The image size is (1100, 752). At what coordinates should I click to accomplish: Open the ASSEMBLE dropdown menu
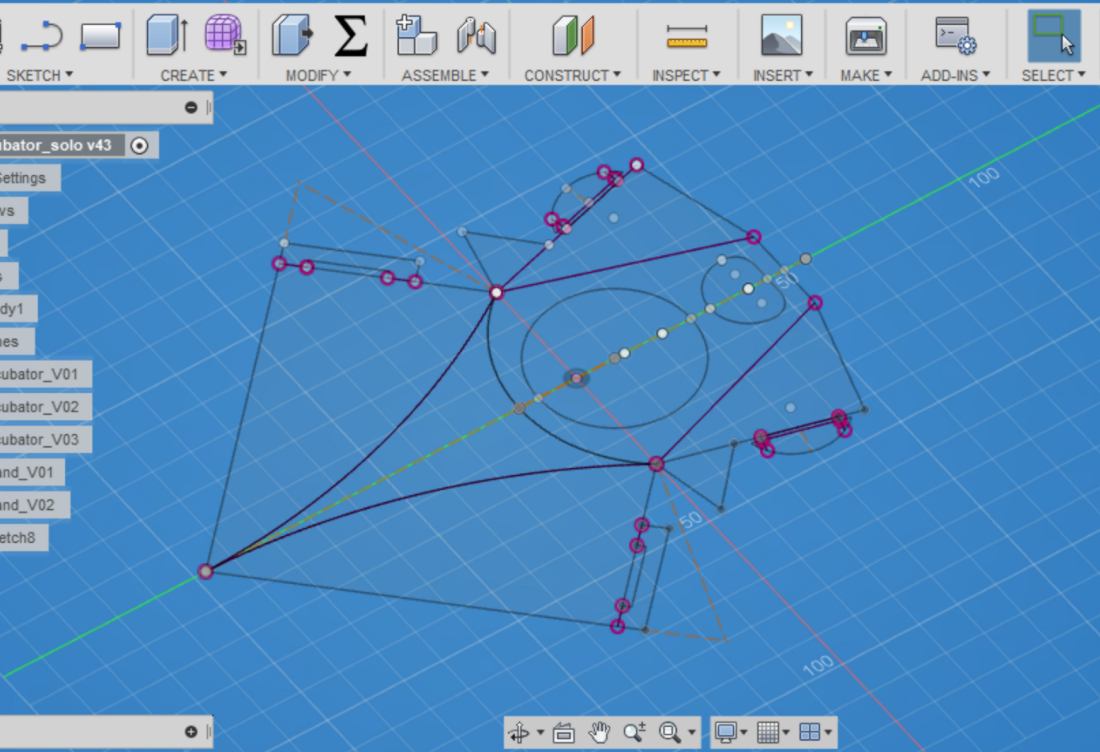click(x=445, y=75)
